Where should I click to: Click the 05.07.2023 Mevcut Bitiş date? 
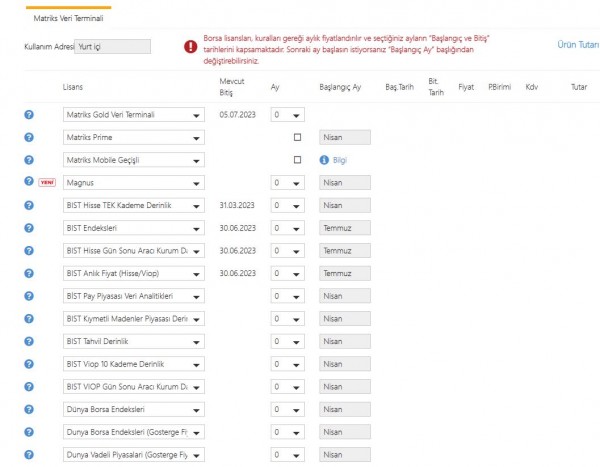tap(237, 114)
